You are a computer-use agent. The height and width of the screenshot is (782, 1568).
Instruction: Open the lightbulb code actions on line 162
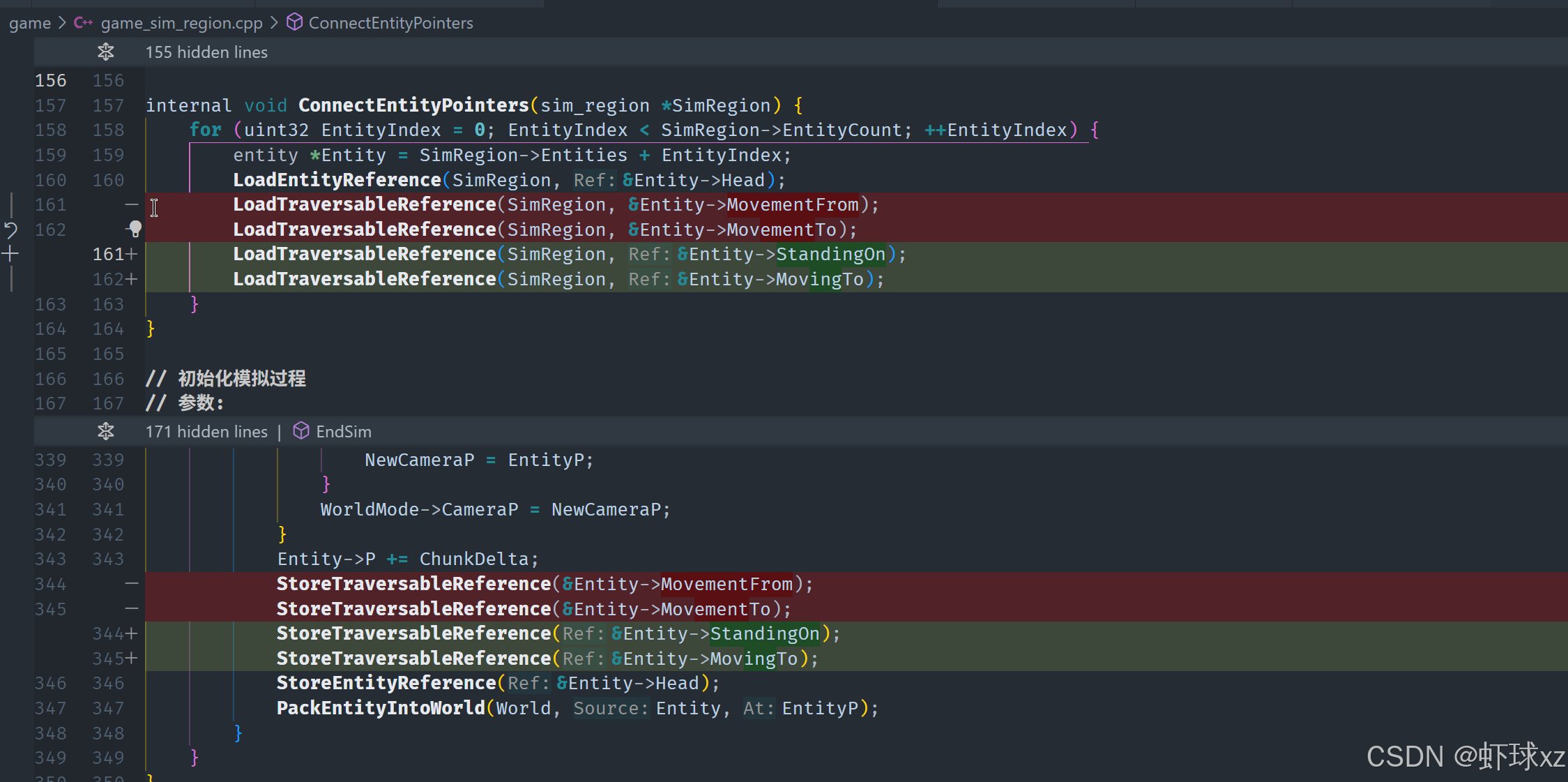135,229
